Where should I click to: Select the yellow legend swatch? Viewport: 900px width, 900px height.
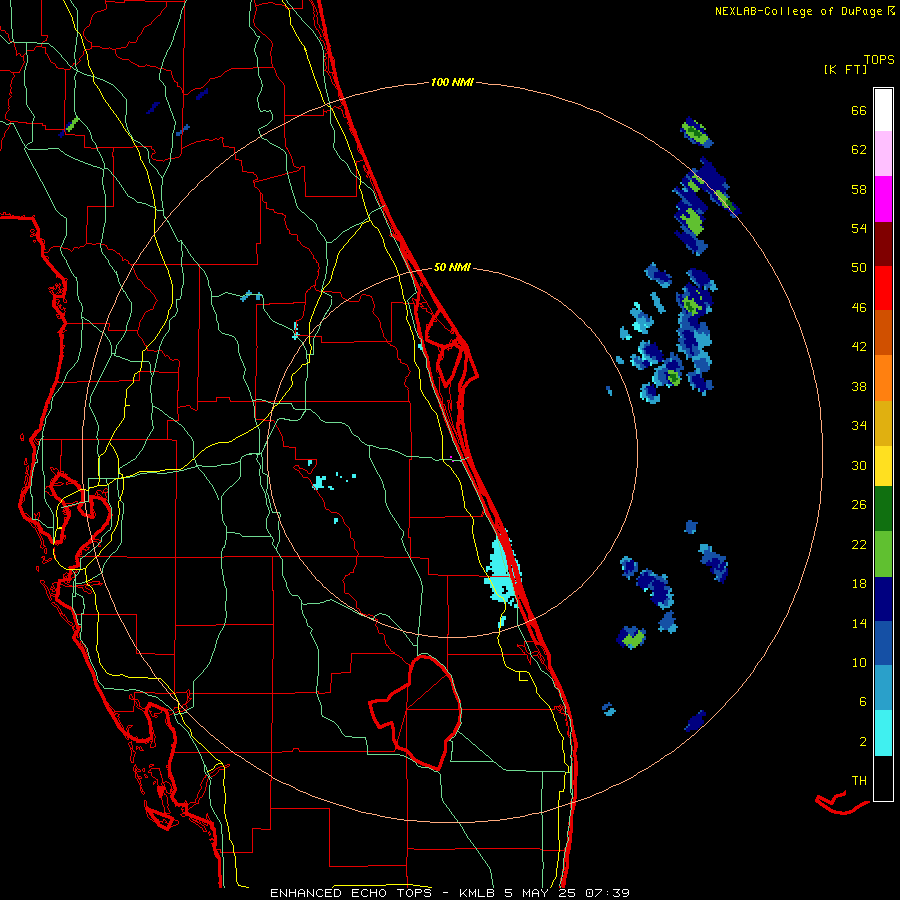[x=883, y=466]
